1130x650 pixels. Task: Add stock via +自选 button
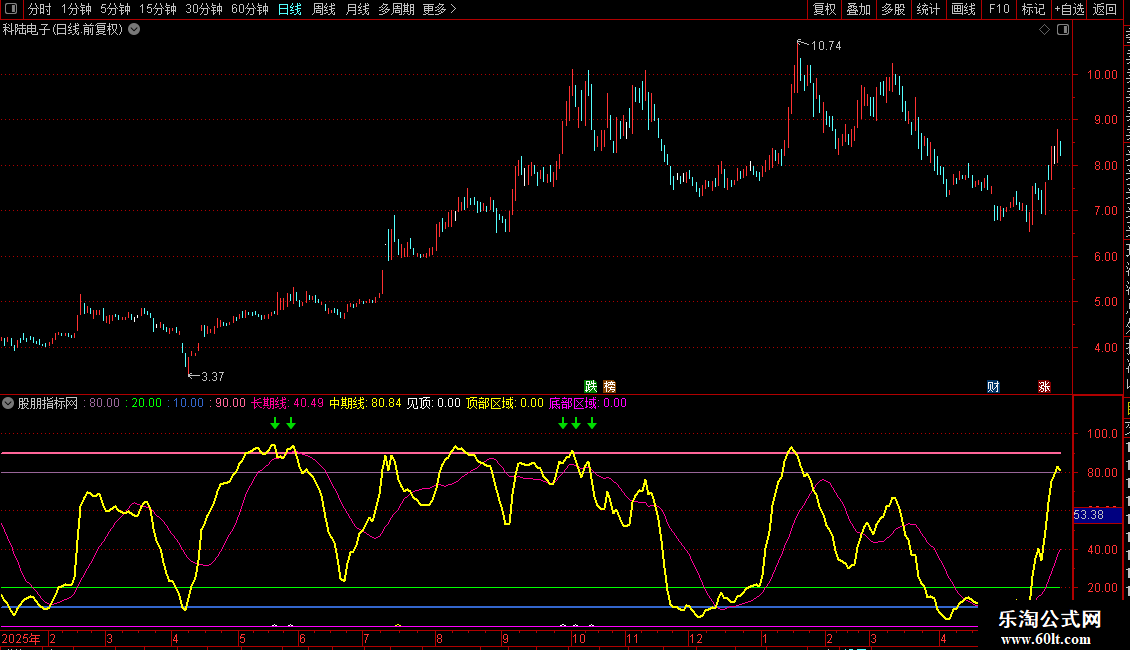[1069, 9]
